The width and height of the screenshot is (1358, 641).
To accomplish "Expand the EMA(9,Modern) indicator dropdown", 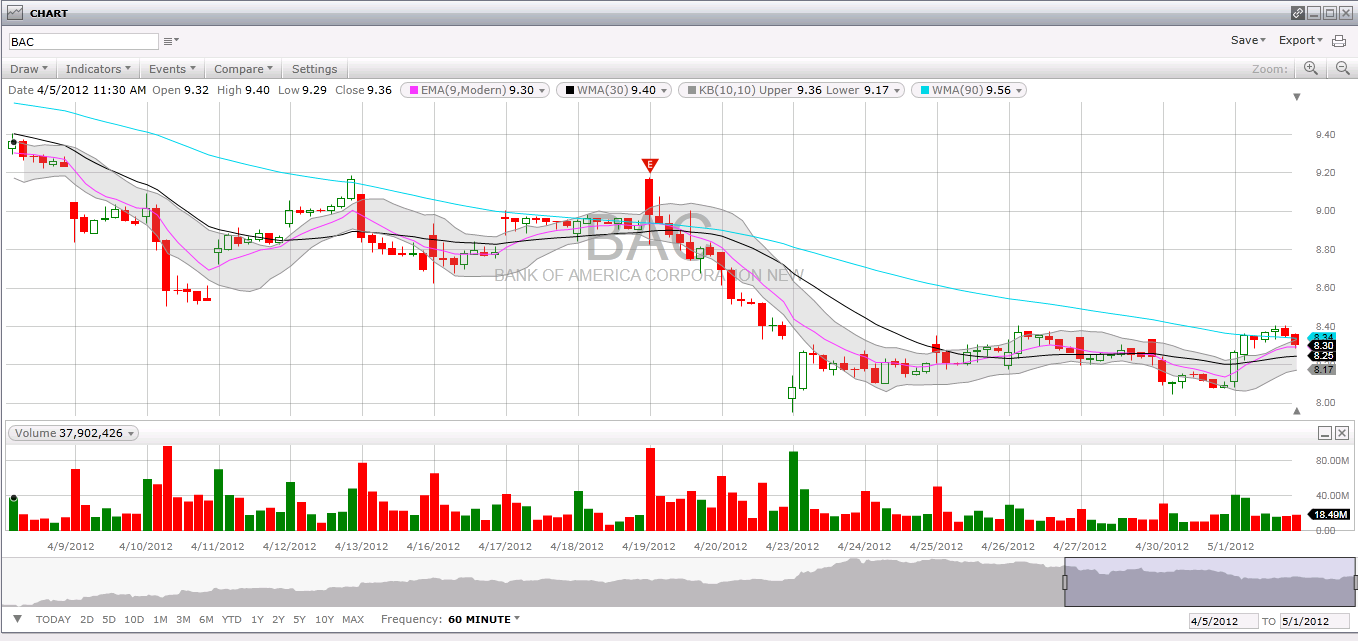I will 543,90.
